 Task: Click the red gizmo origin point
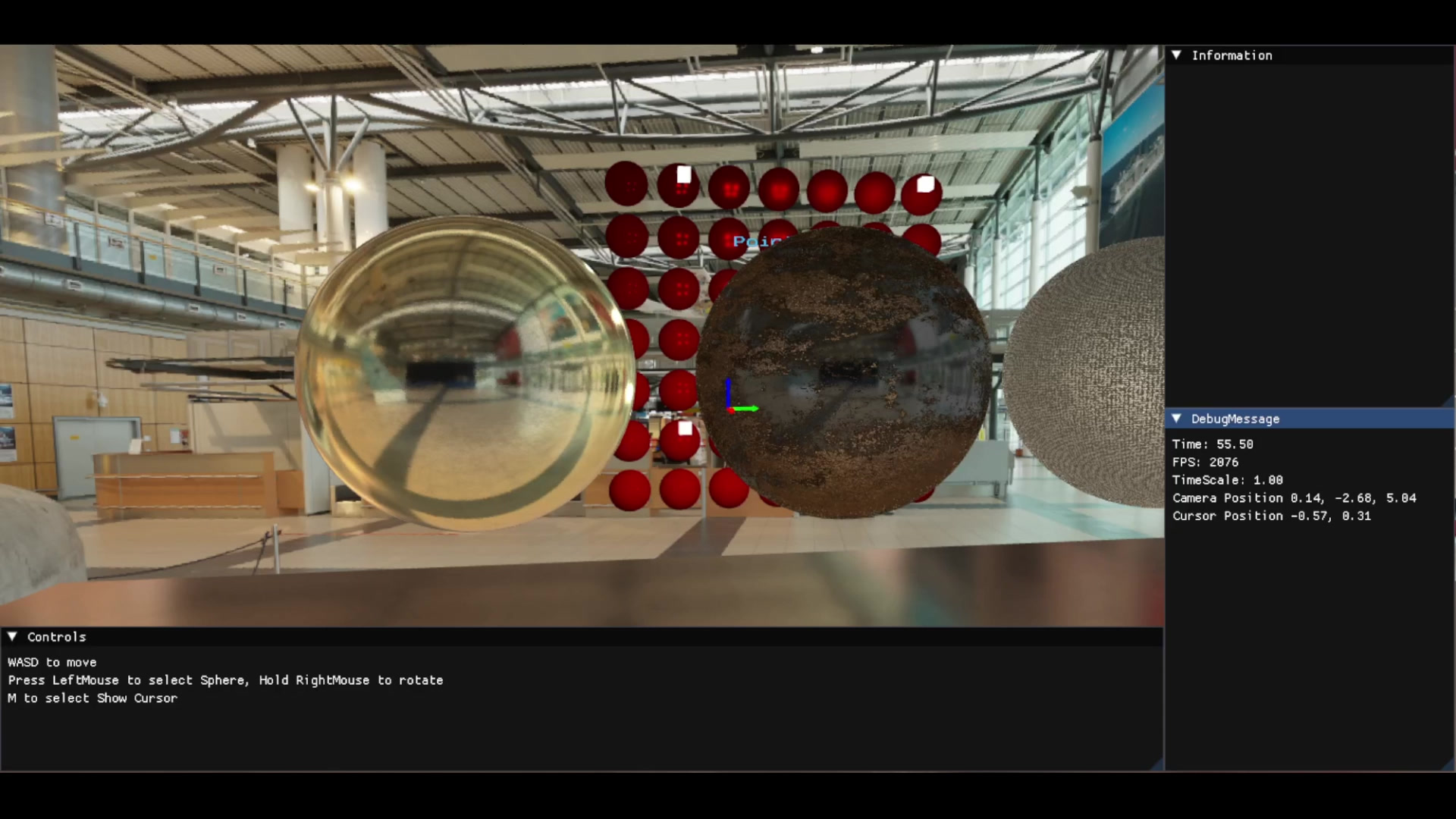pyautogui.click(x=730, y=410)
